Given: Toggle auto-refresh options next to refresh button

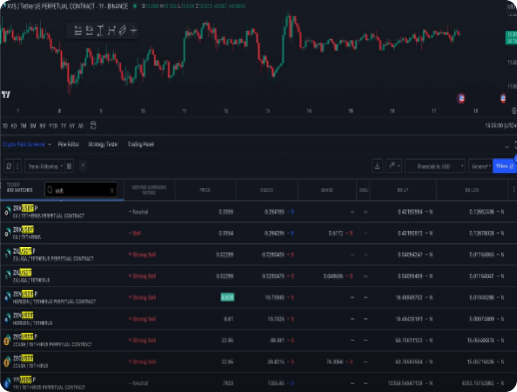Looking at the screenshot, I should tap(18, 166).
